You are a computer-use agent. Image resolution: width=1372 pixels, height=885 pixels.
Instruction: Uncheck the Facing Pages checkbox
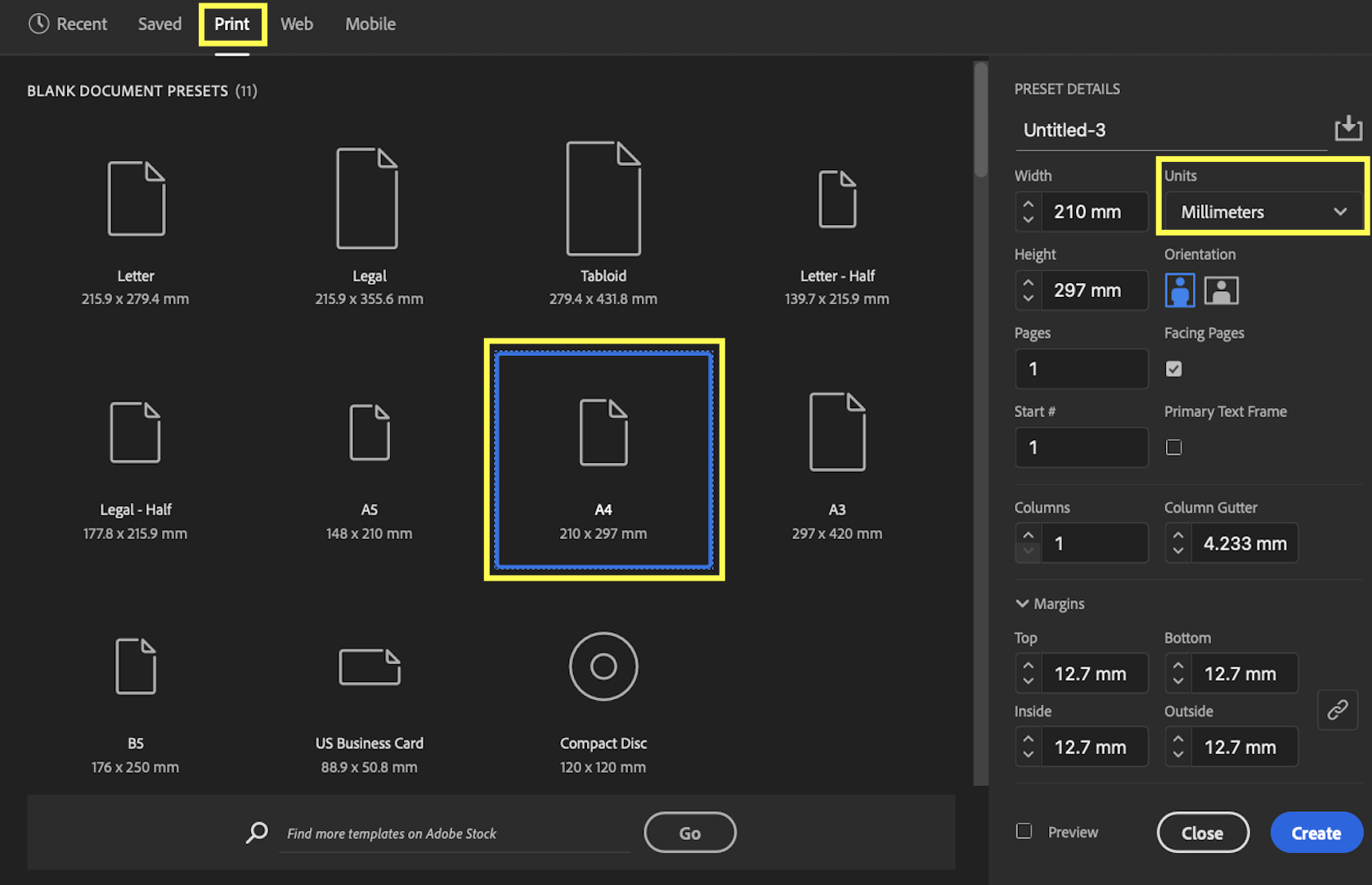pyautogui.click(x=1173, y=369)
